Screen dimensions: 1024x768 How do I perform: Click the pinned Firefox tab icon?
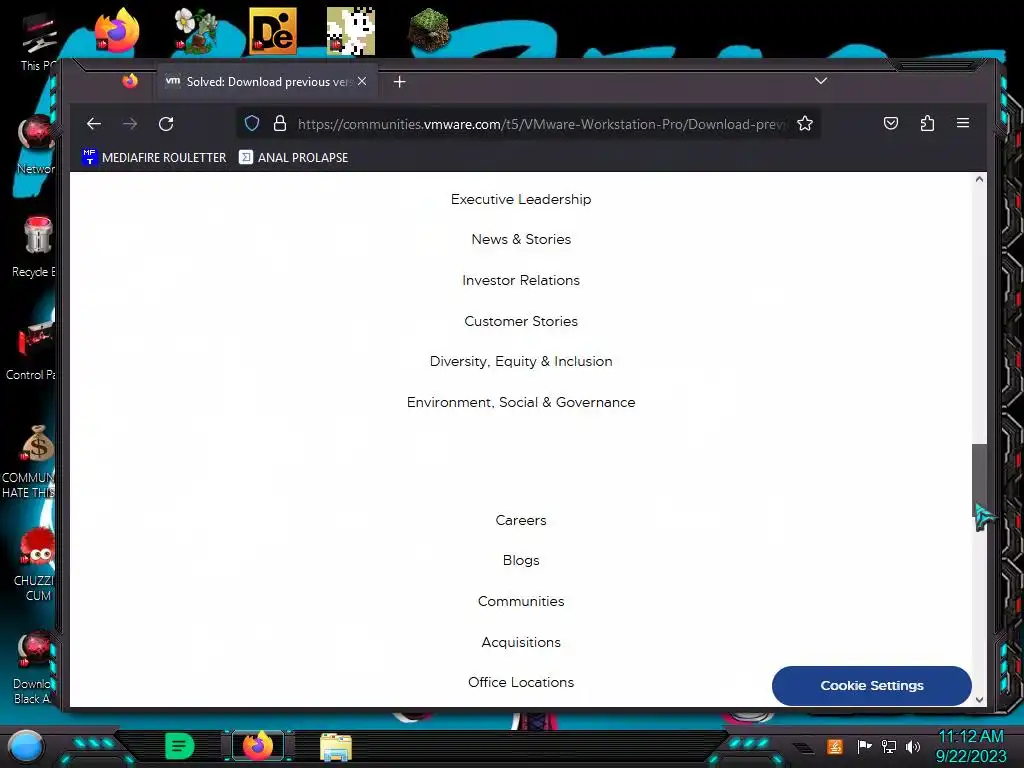(x=130, y=81)
